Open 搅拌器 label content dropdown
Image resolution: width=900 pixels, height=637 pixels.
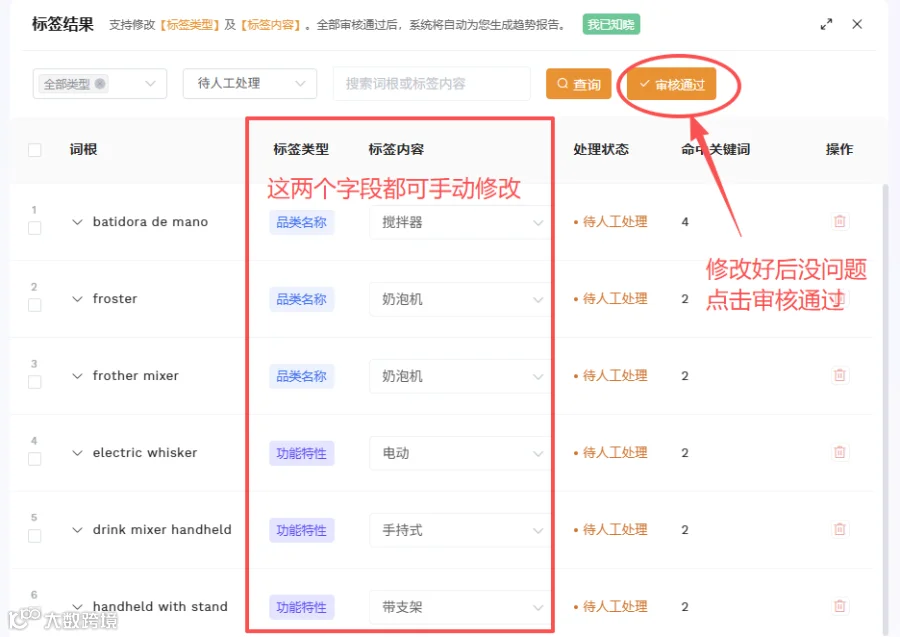460,222
